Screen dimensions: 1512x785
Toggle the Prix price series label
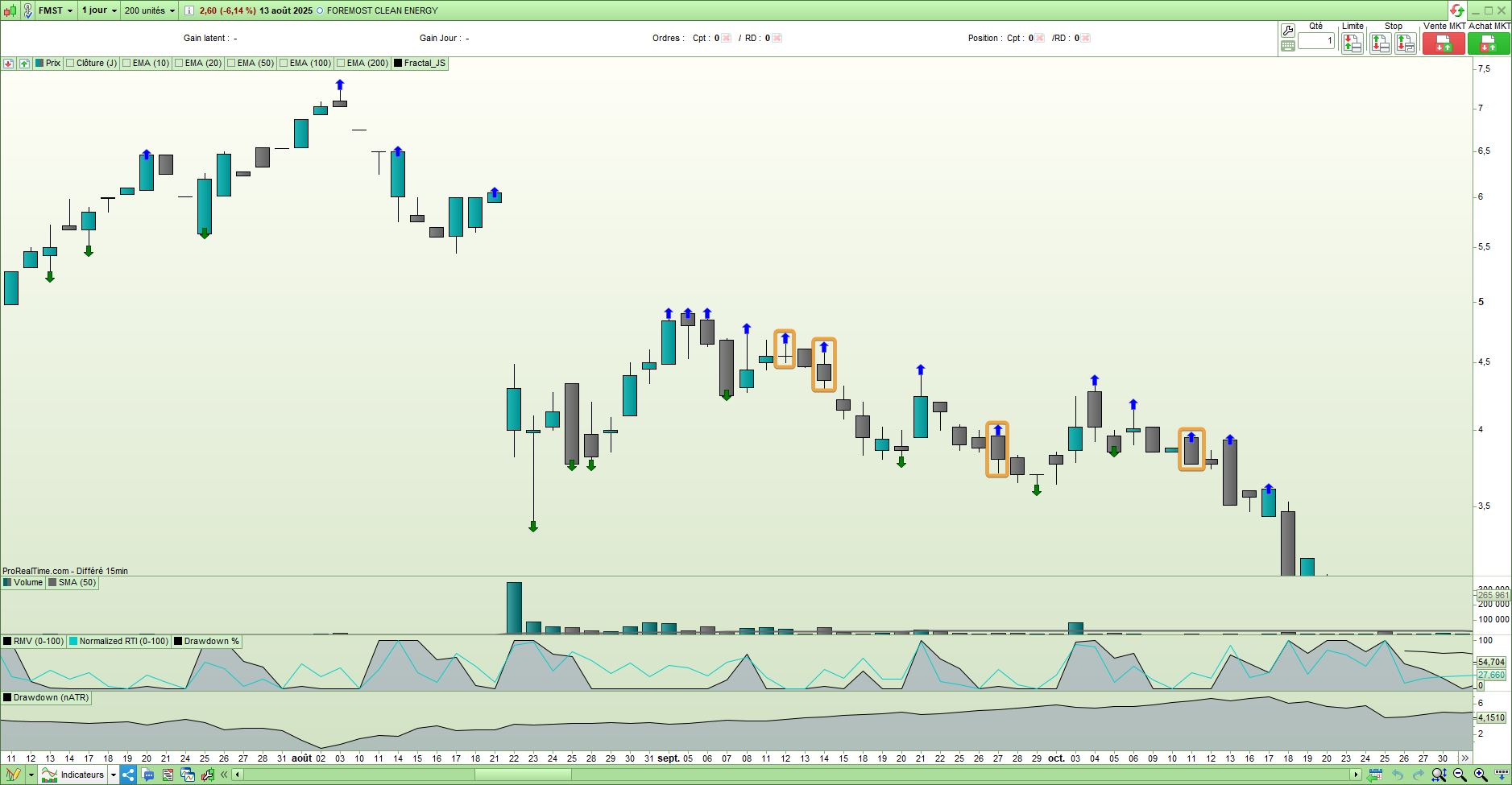(x=48, y=64)
